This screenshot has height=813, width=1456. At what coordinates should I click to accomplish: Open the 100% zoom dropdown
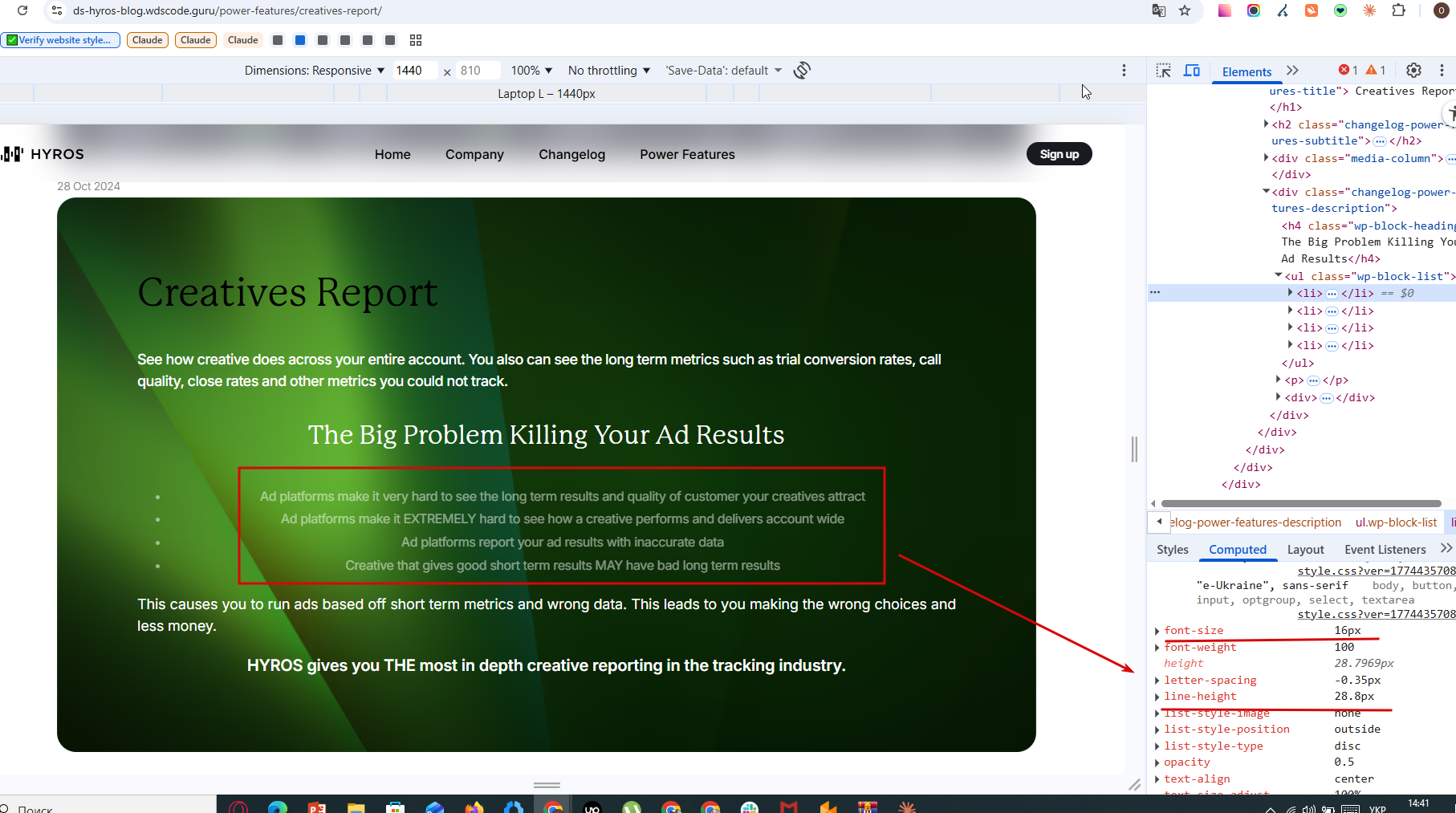pyautogui.click(x=532, y=71)
